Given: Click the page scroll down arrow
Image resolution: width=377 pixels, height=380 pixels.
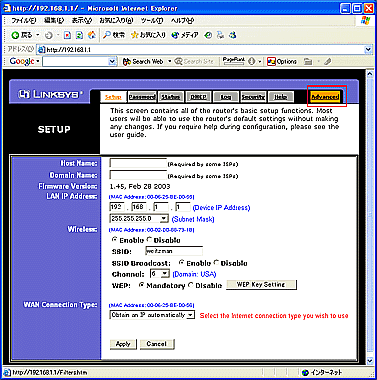Looking at the screenshot, I should pyautogui.click(x=370, y=361).
